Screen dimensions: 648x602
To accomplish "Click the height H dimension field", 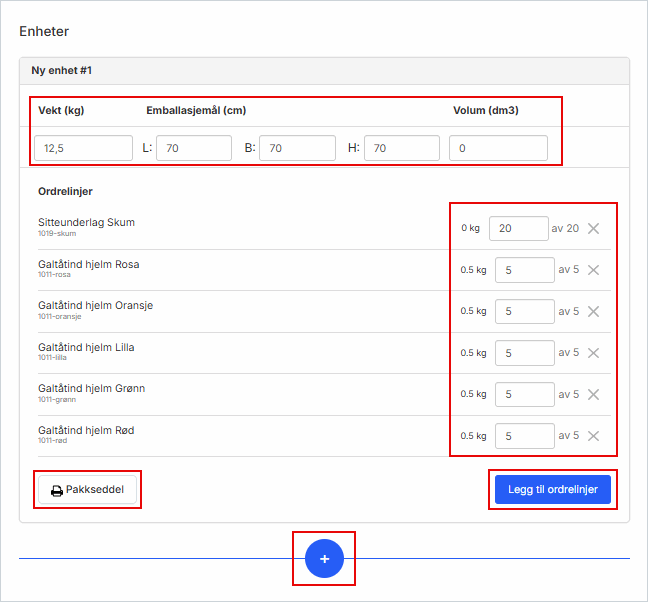I will (401, 148).
